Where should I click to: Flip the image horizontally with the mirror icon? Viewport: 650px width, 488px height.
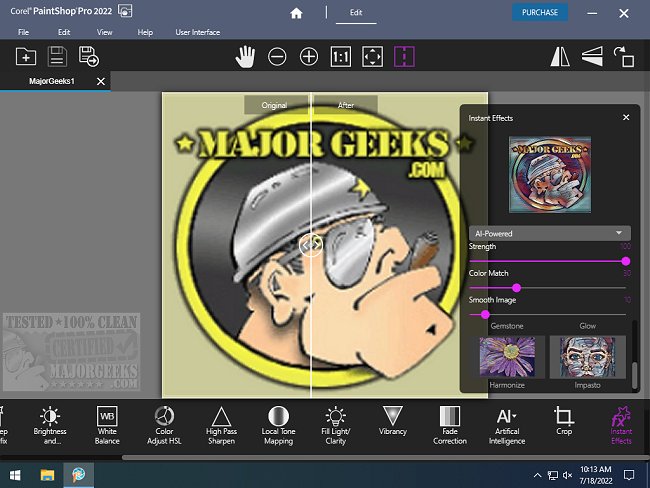pos(560,56)
